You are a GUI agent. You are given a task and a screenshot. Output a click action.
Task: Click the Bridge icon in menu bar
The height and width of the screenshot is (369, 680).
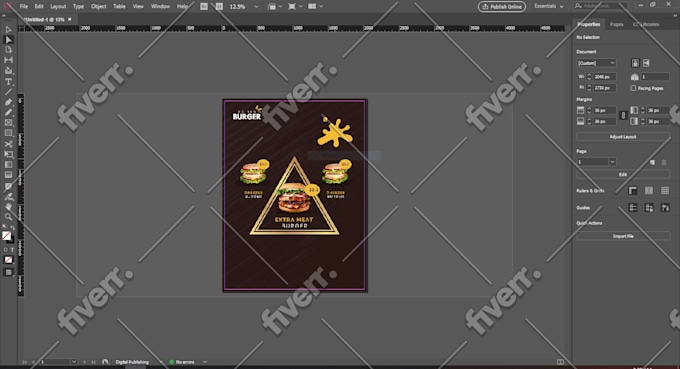pos(204,7)
